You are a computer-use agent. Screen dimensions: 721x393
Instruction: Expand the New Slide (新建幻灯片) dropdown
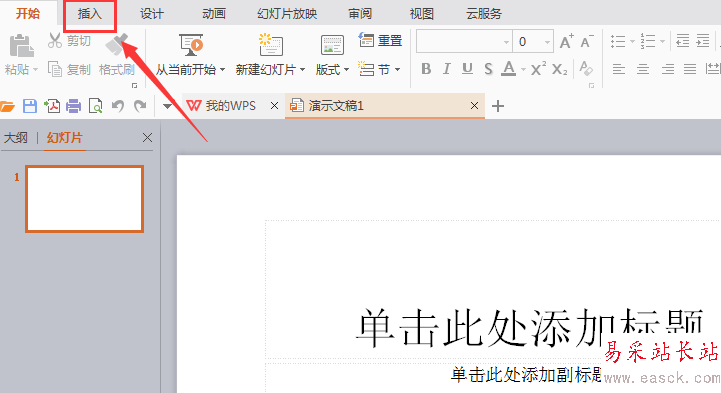(303, 70)
